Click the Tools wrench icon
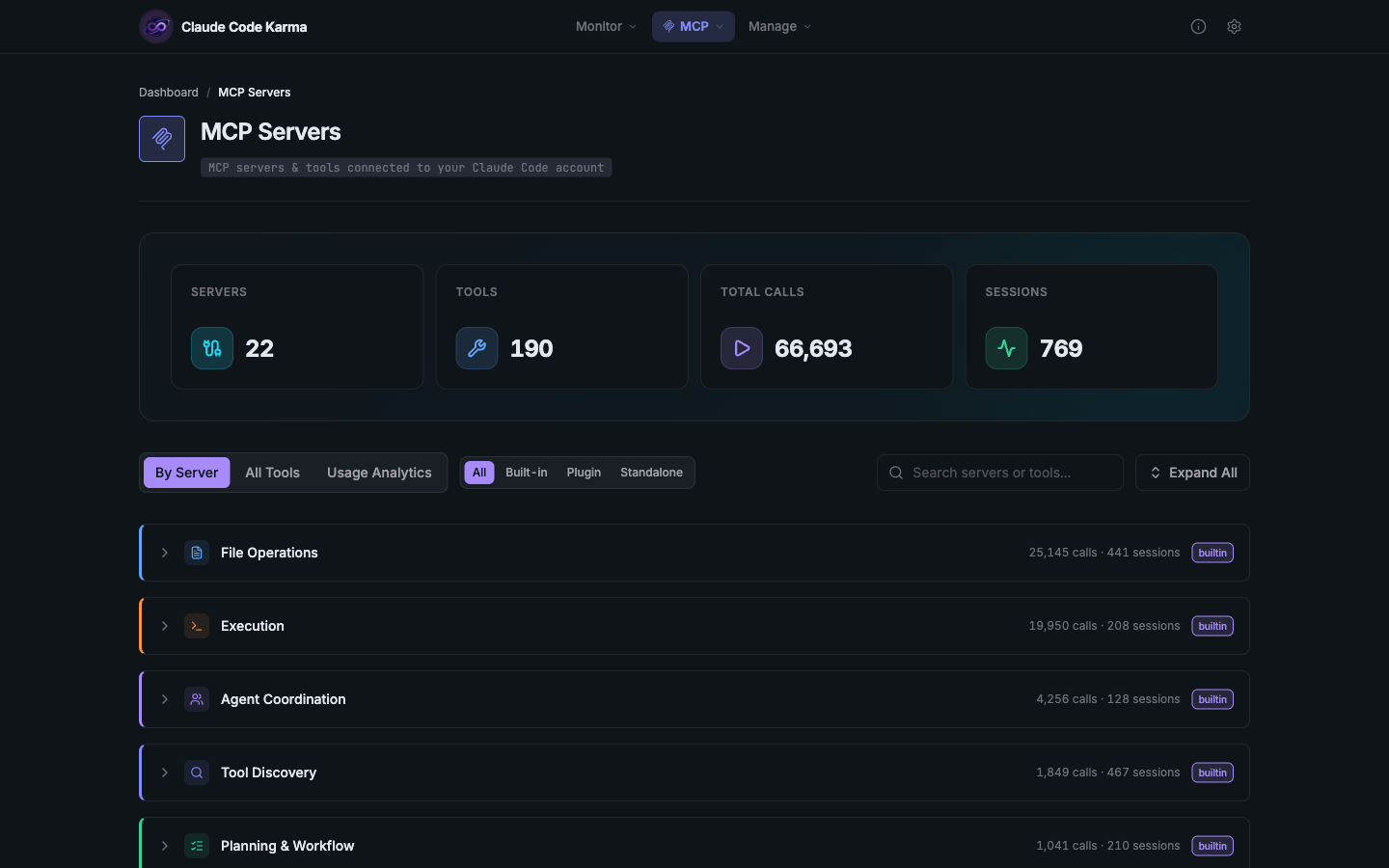Viewport: 1389px width, 868px height. tap(477, 348)
